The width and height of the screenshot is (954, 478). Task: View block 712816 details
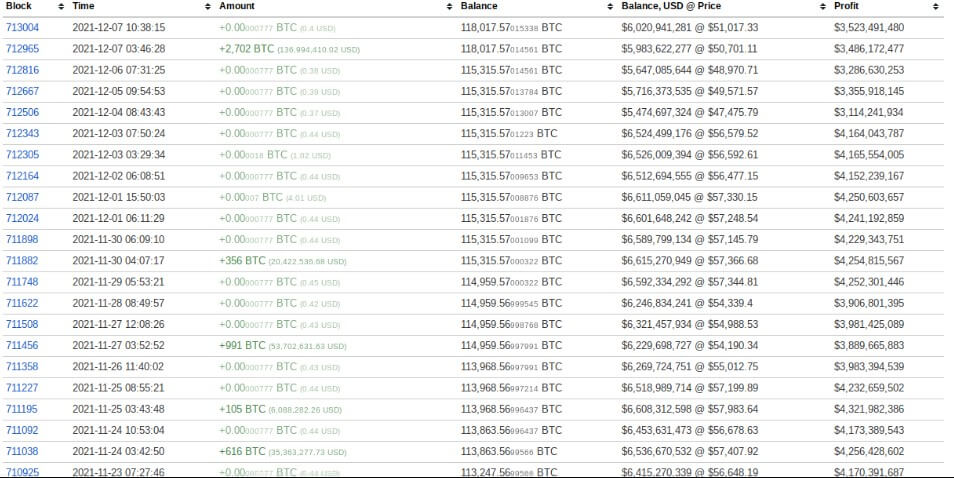[22, 70]
